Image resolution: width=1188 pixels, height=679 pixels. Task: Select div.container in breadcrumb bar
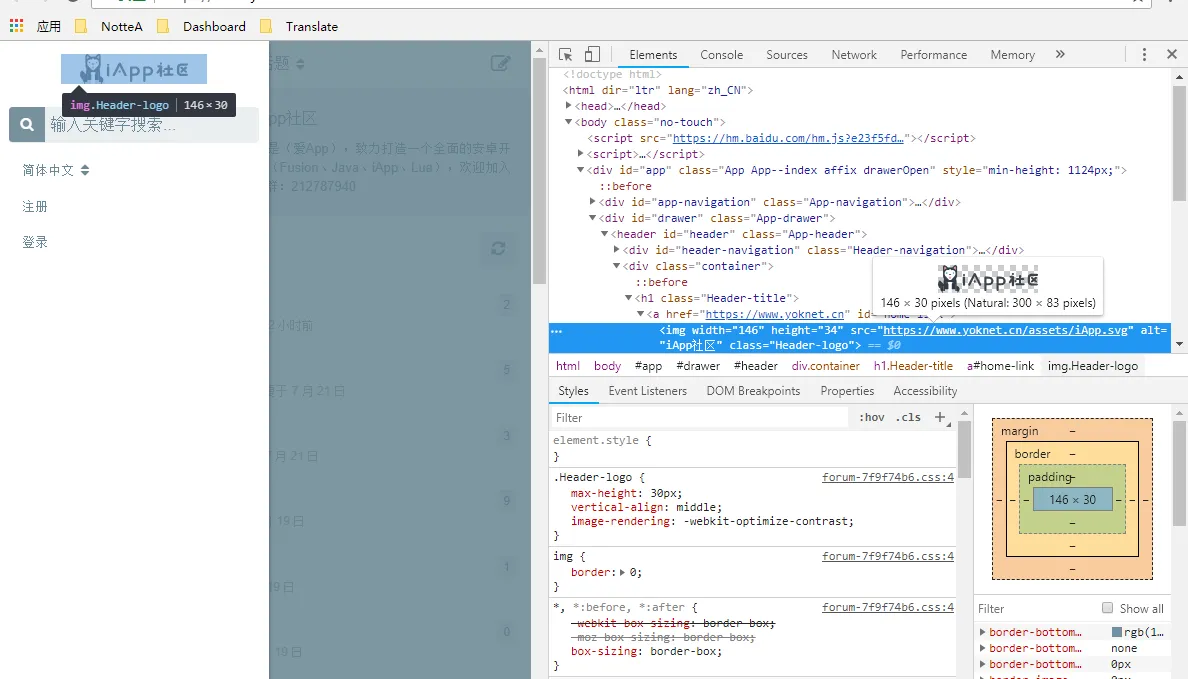(x=826, y=366)
